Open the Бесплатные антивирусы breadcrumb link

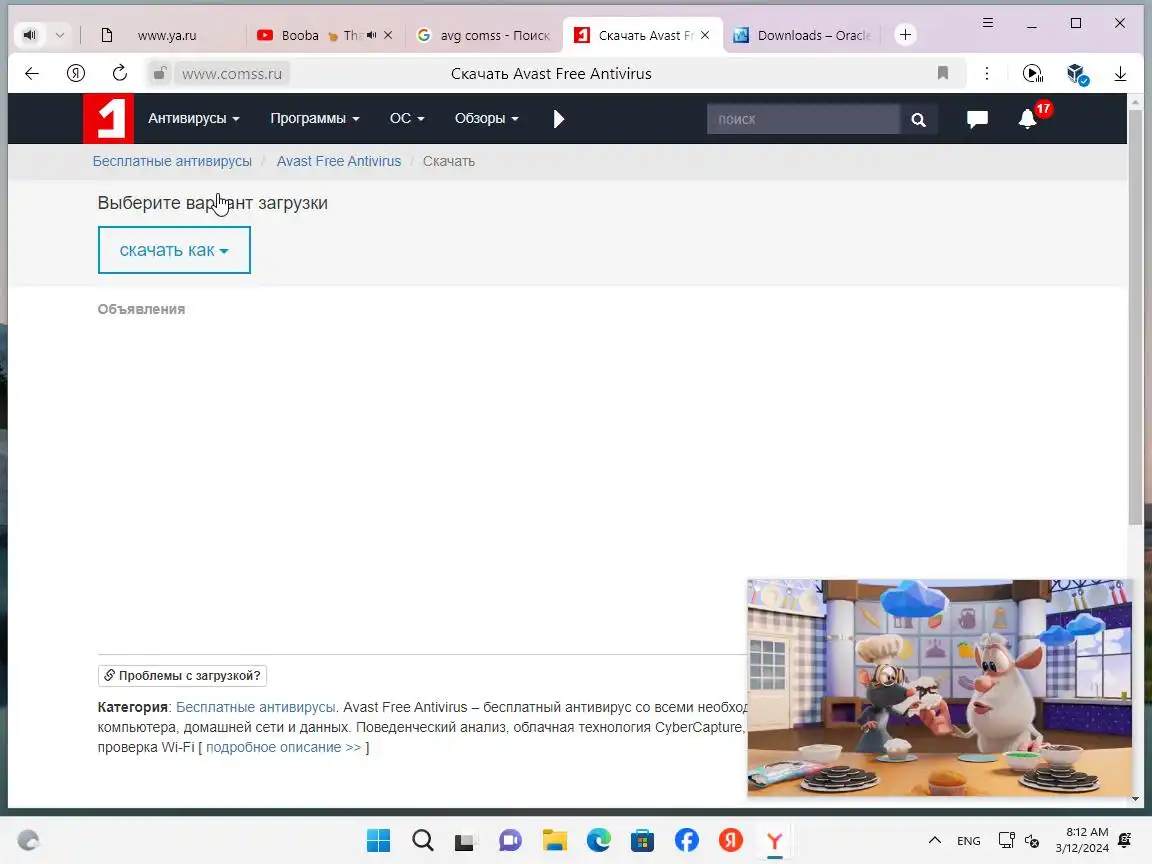point(172,161)
